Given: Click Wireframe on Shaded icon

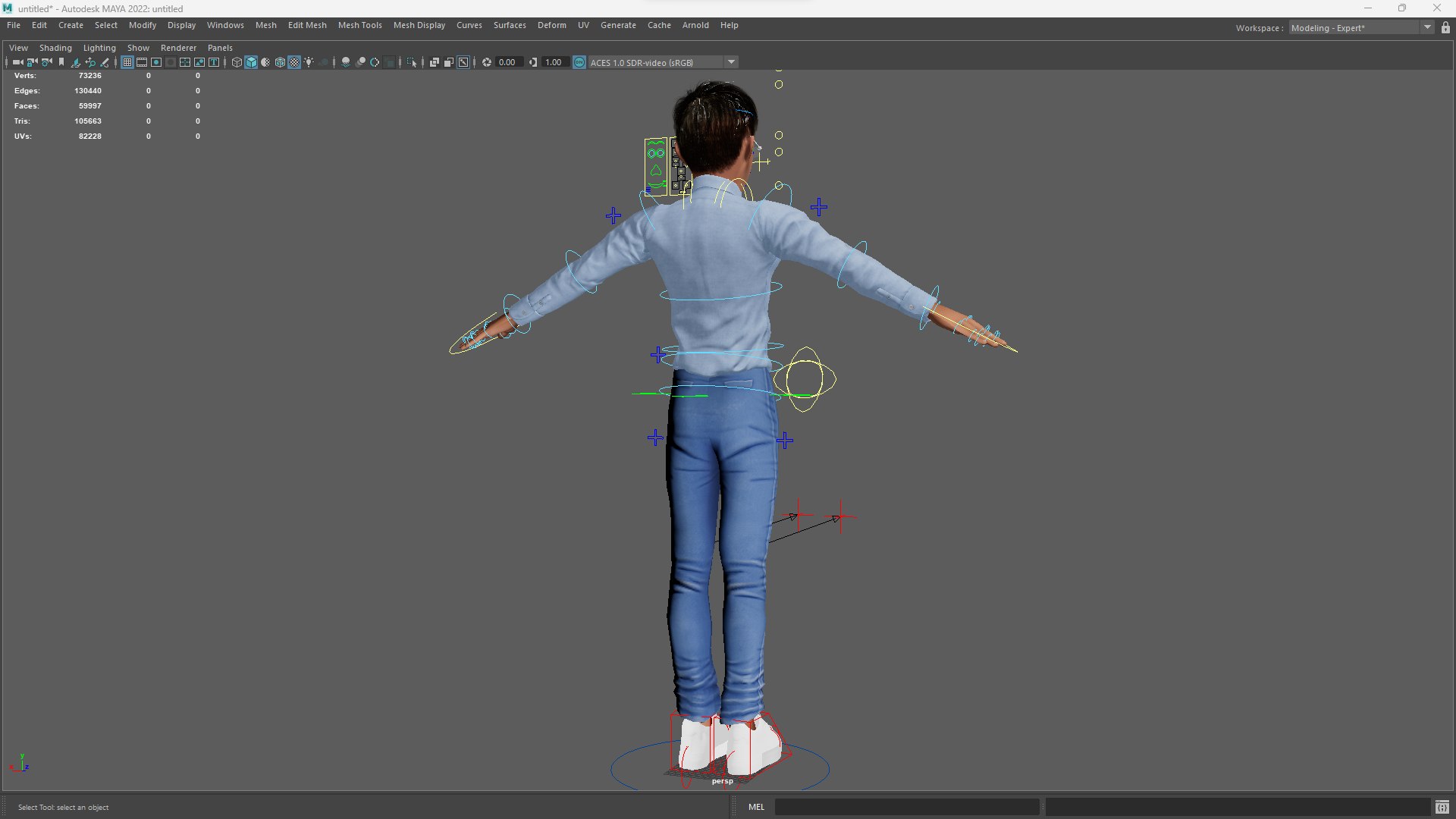Looking at the screenshot, I should tap(281, 62).
